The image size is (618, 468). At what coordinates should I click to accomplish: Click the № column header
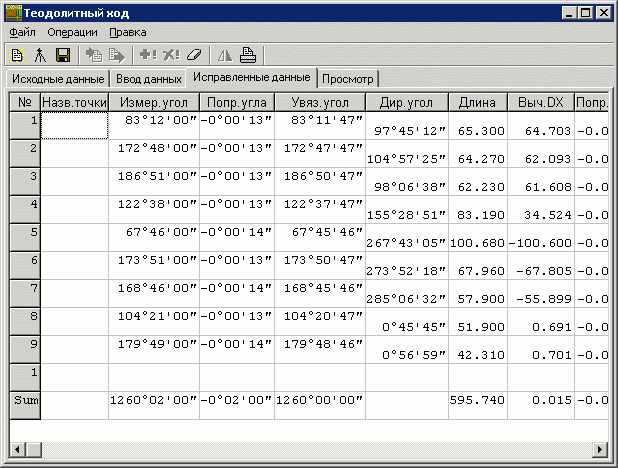(x=25, y=103)
